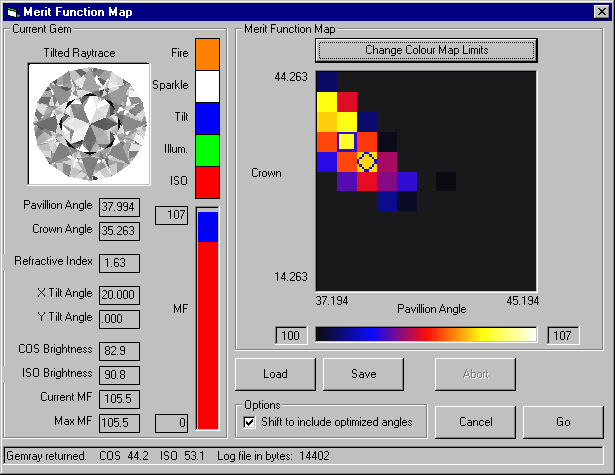Viewport: 615px width, 475px height.
Task: Click the Log file in bytes 14402 text
Action: 273,456
